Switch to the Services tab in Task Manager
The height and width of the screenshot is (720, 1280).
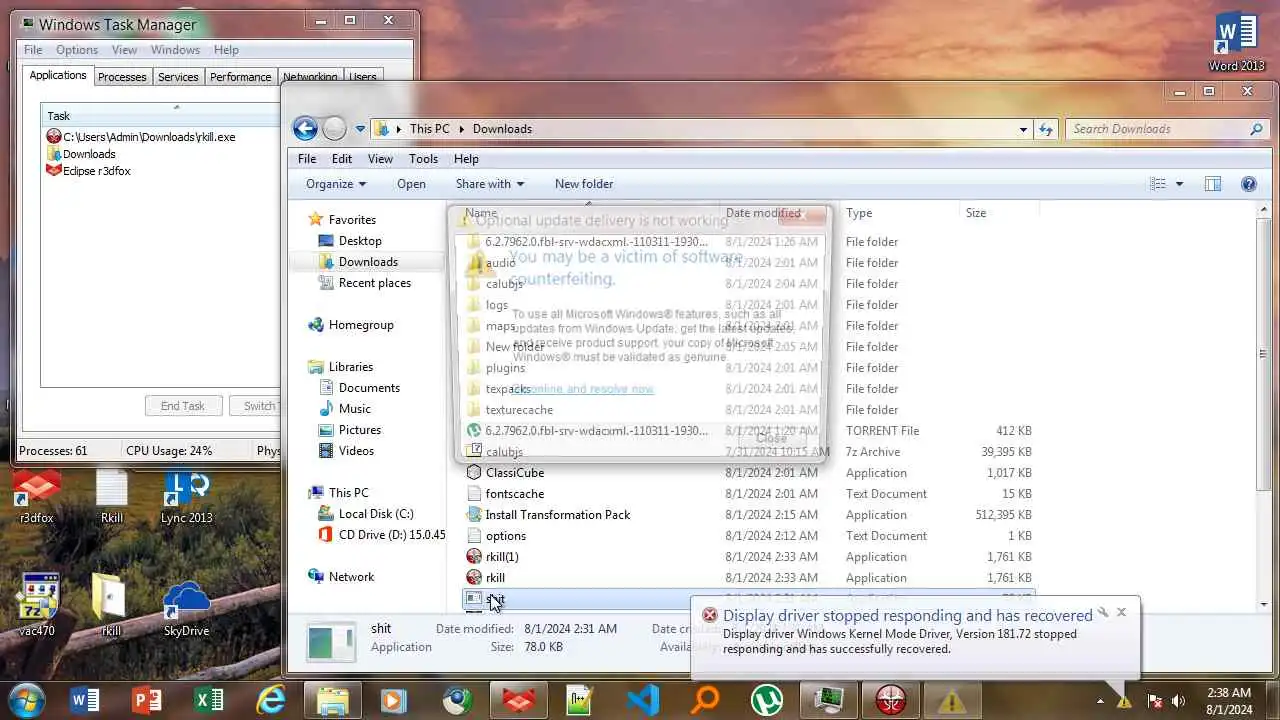click(x=178, y=77)
